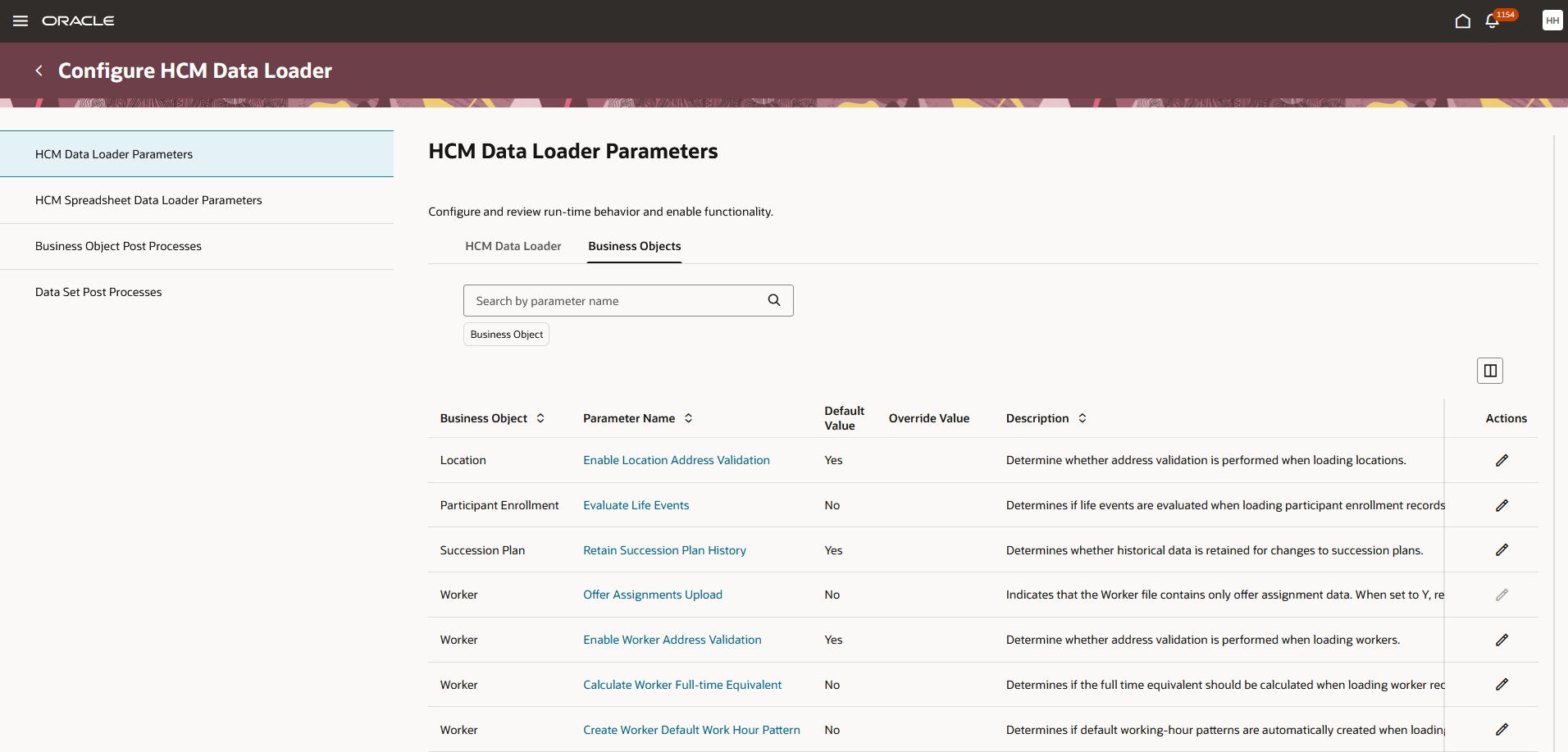Open Offer Assignments Upload link
Viewport: 1568px width, 752px height.
tap(653, 595)
